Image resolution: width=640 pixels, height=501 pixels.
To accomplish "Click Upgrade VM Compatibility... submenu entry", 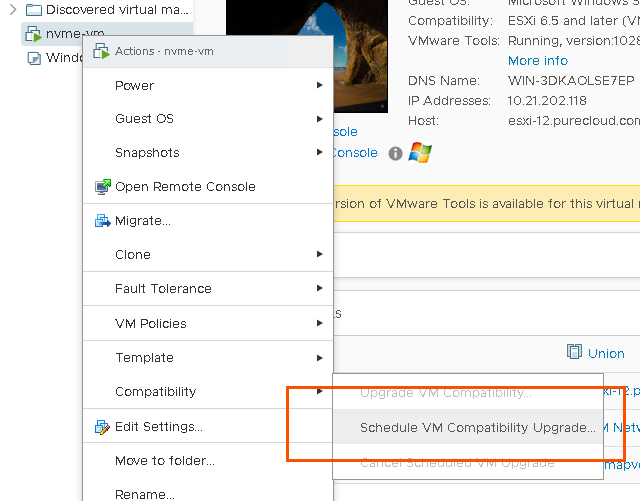I will tap(468, 393).
